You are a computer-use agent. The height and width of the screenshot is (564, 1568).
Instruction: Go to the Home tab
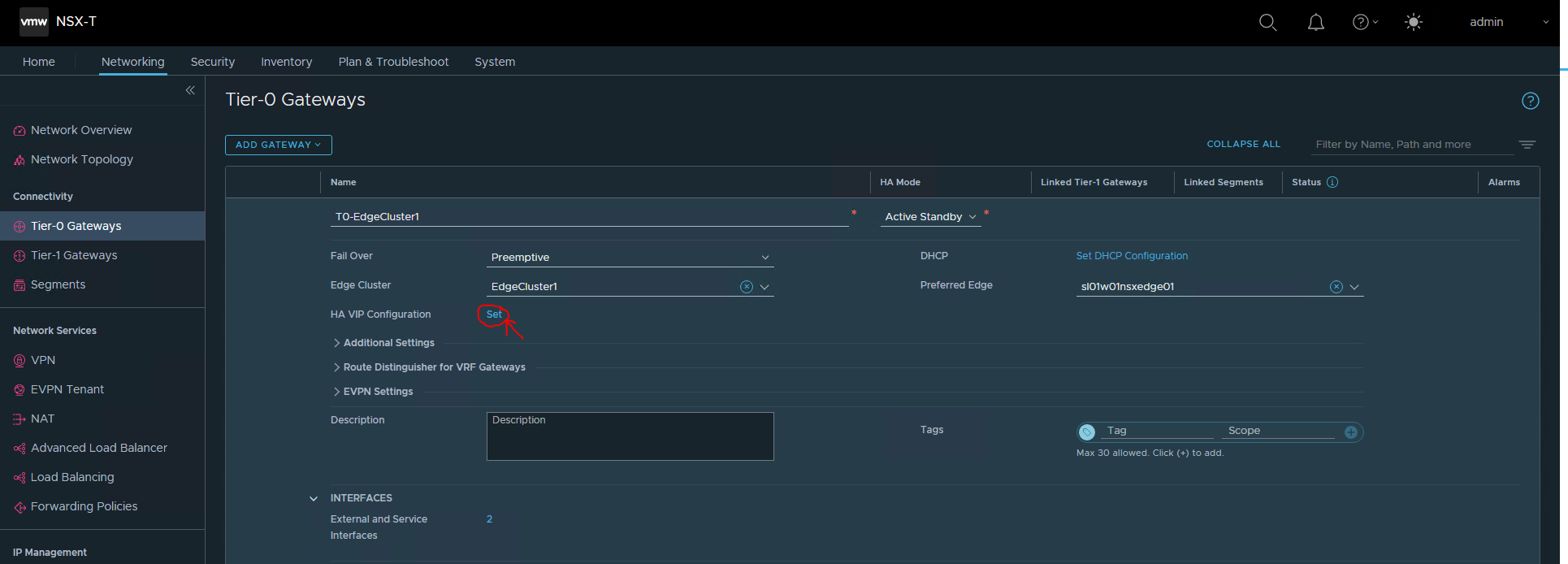pyautogui.click(x=39, y=62)
